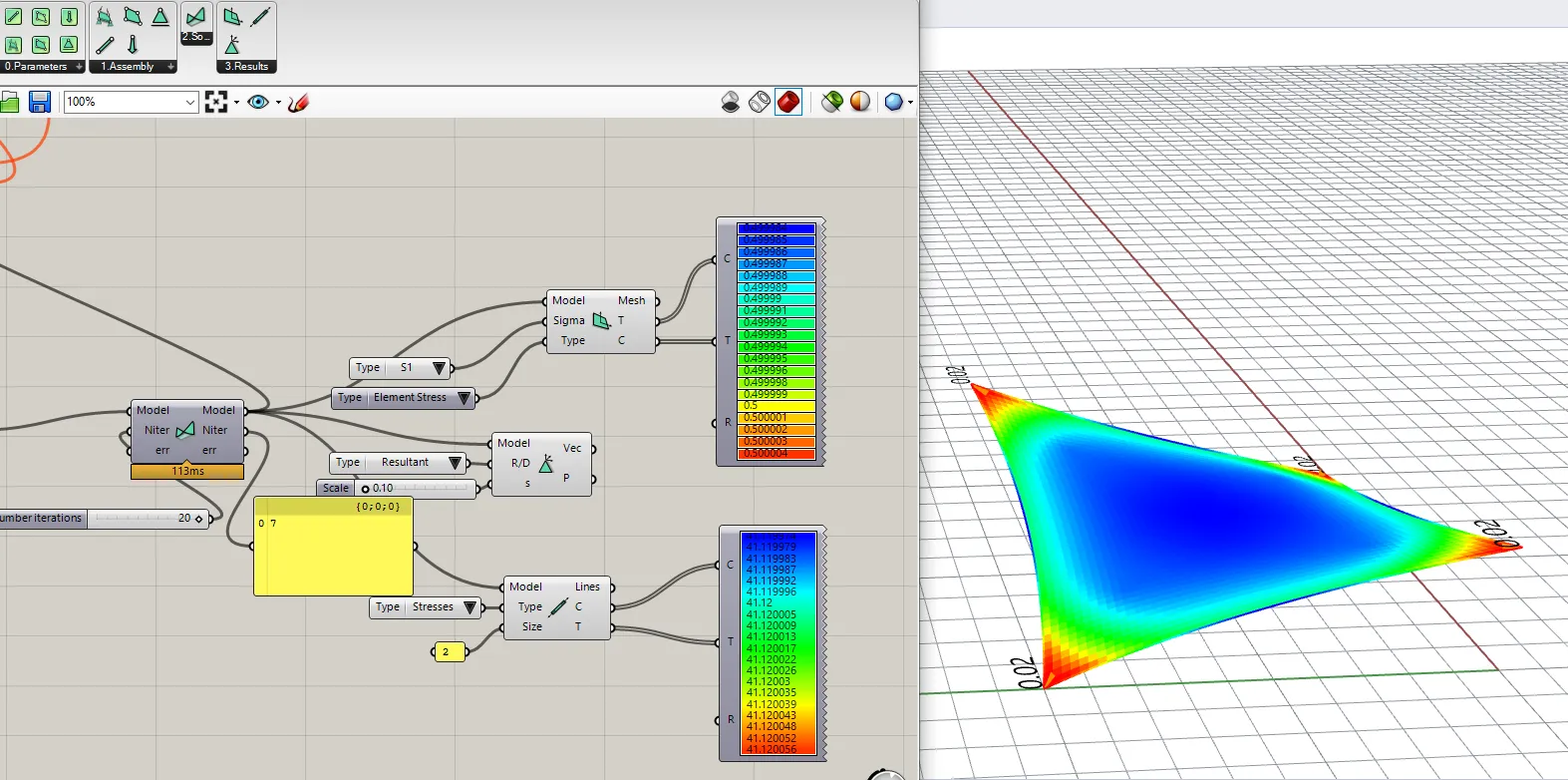Click the 0.Parameters panel label
The width and height of the screenshot is (1568, 780).
click(36, 67)
